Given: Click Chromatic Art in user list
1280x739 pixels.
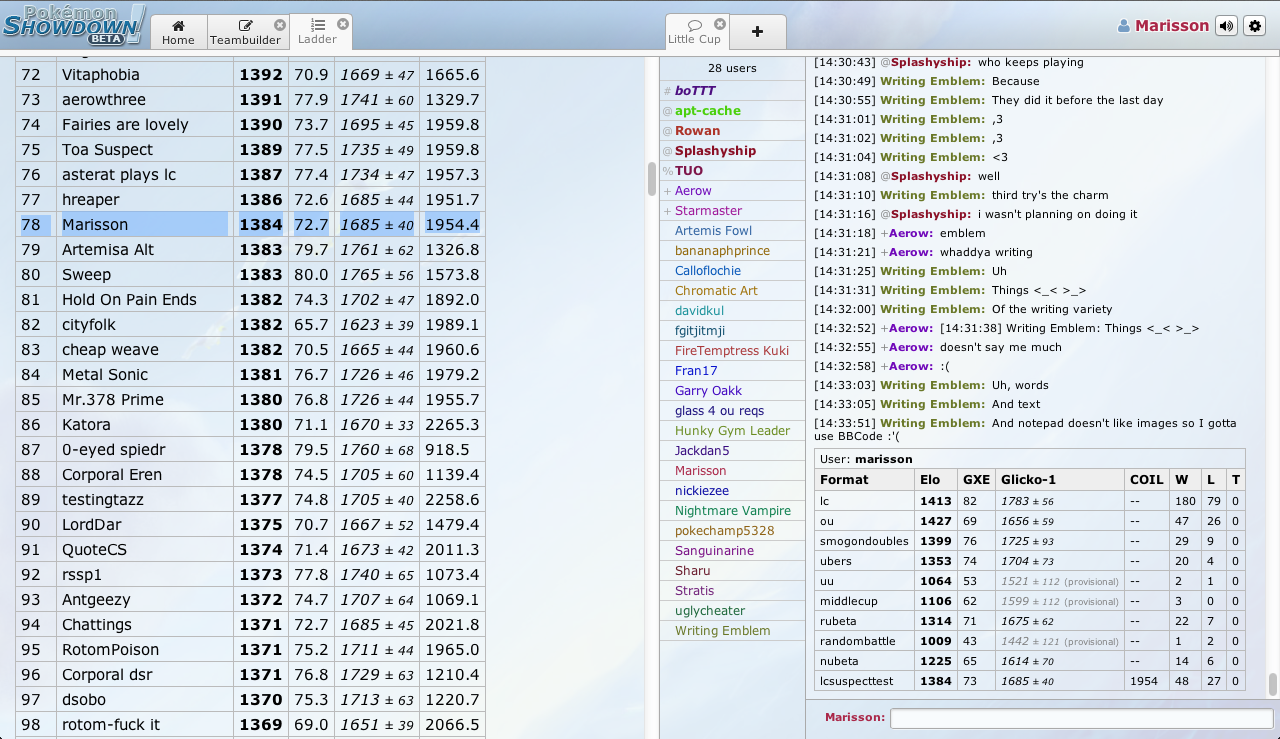Looking at the screenshot, I should (732, 291).
